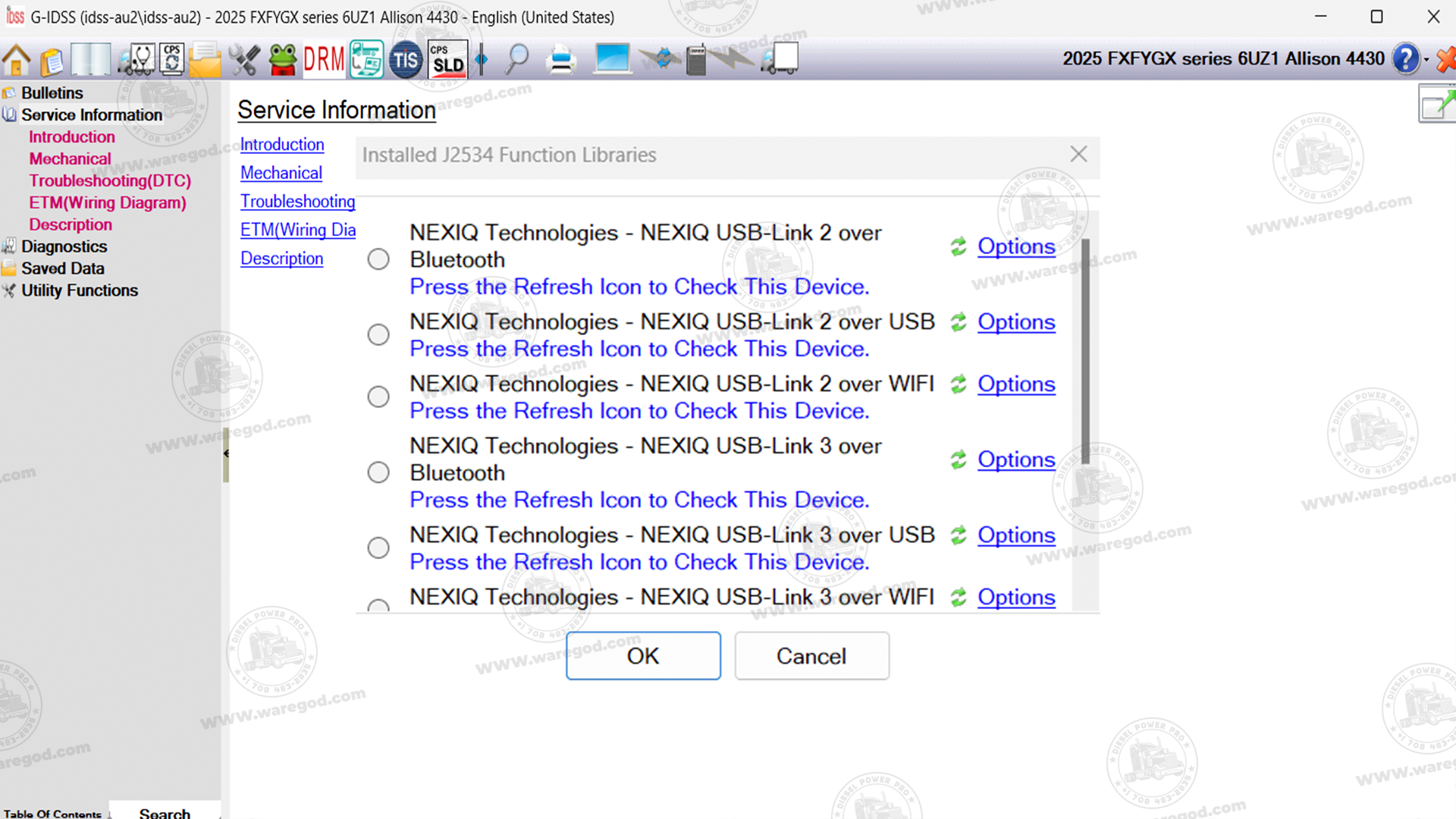Refresh the USB-Link 2 over Bluetooth device

[959, 246]
